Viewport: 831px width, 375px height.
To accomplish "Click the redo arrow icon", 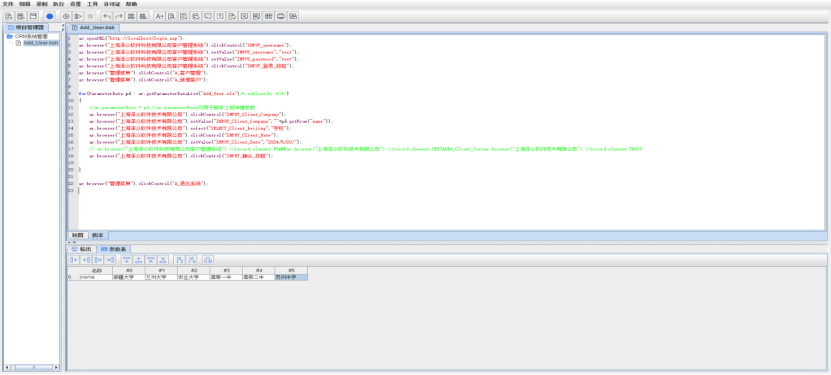I will click(x=119, y=16).
